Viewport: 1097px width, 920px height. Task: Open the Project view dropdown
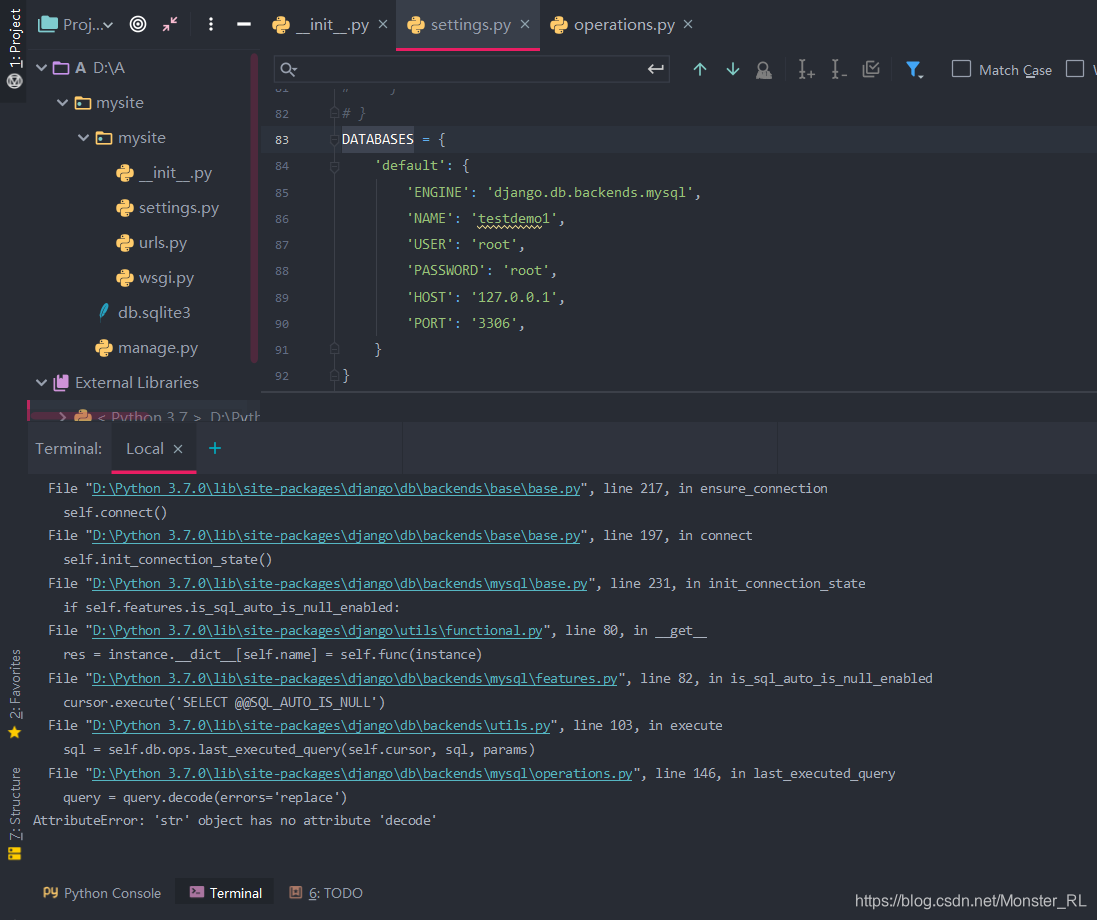coord(80,24)
